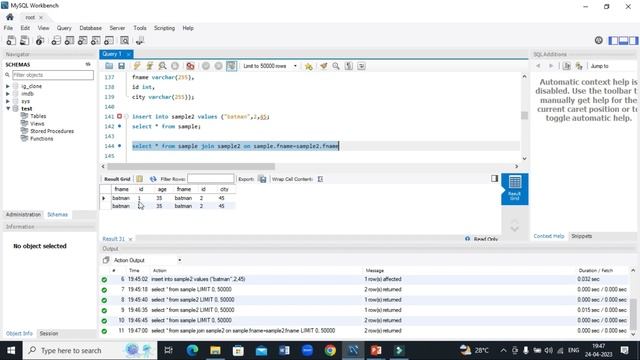This screenshot has height=360, width=640.
Task: Toggle the bottom output panel
Action: (x=623, y=40)
